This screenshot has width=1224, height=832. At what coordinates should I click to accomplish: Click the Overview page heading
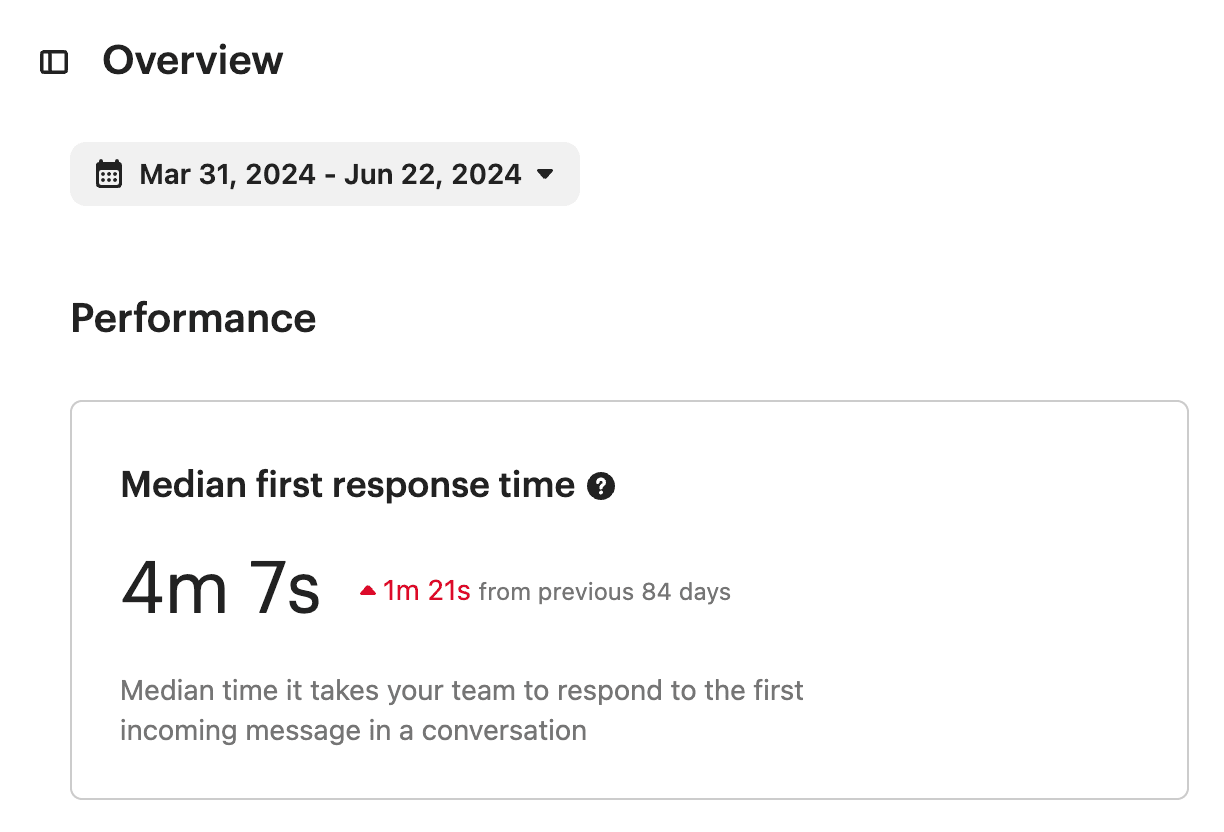[193, 61]
